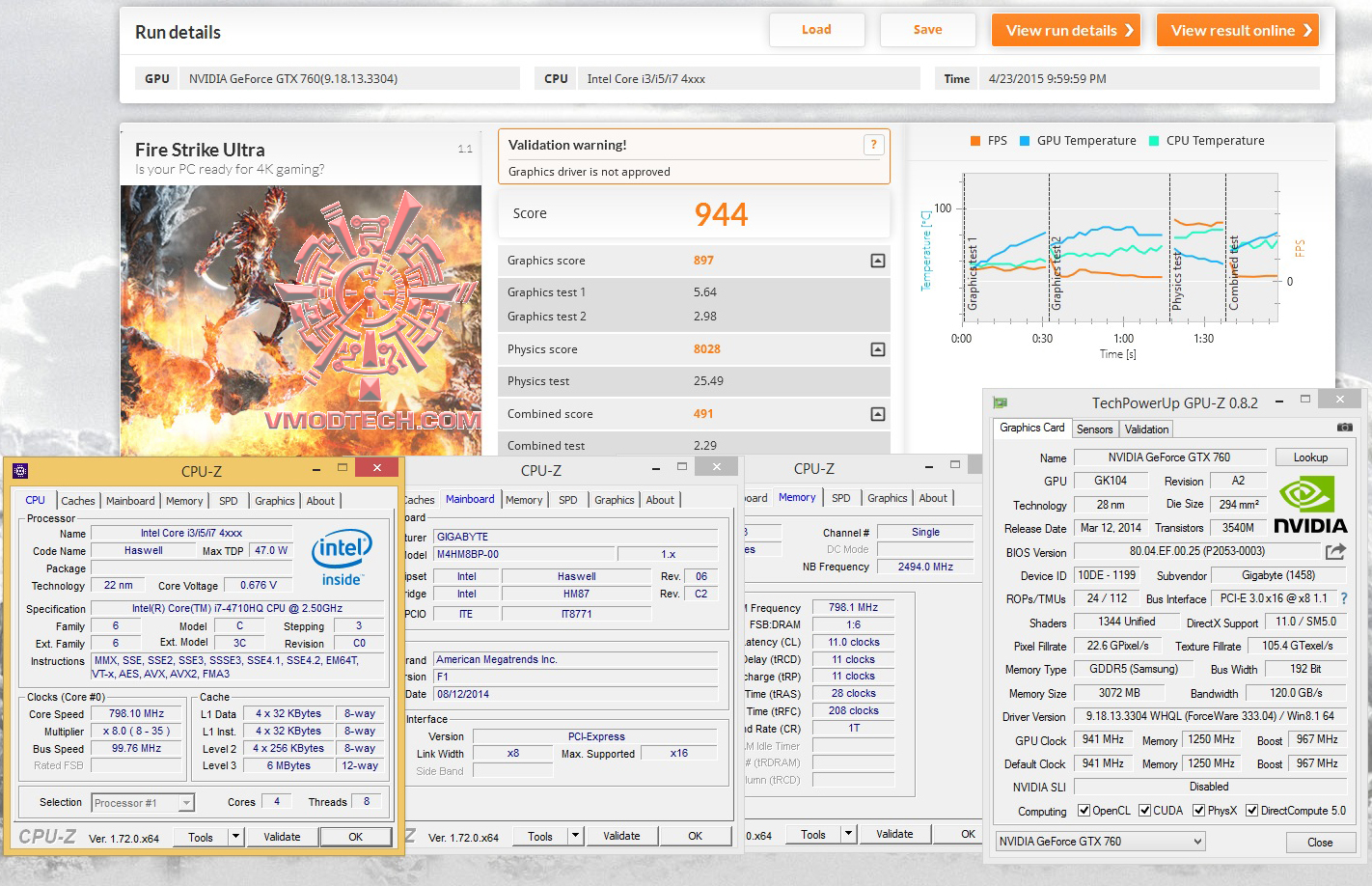Open the SPD tab in the front CPU-Z window
Viewport: 1372px width, 886px height.
coord(228,501)
